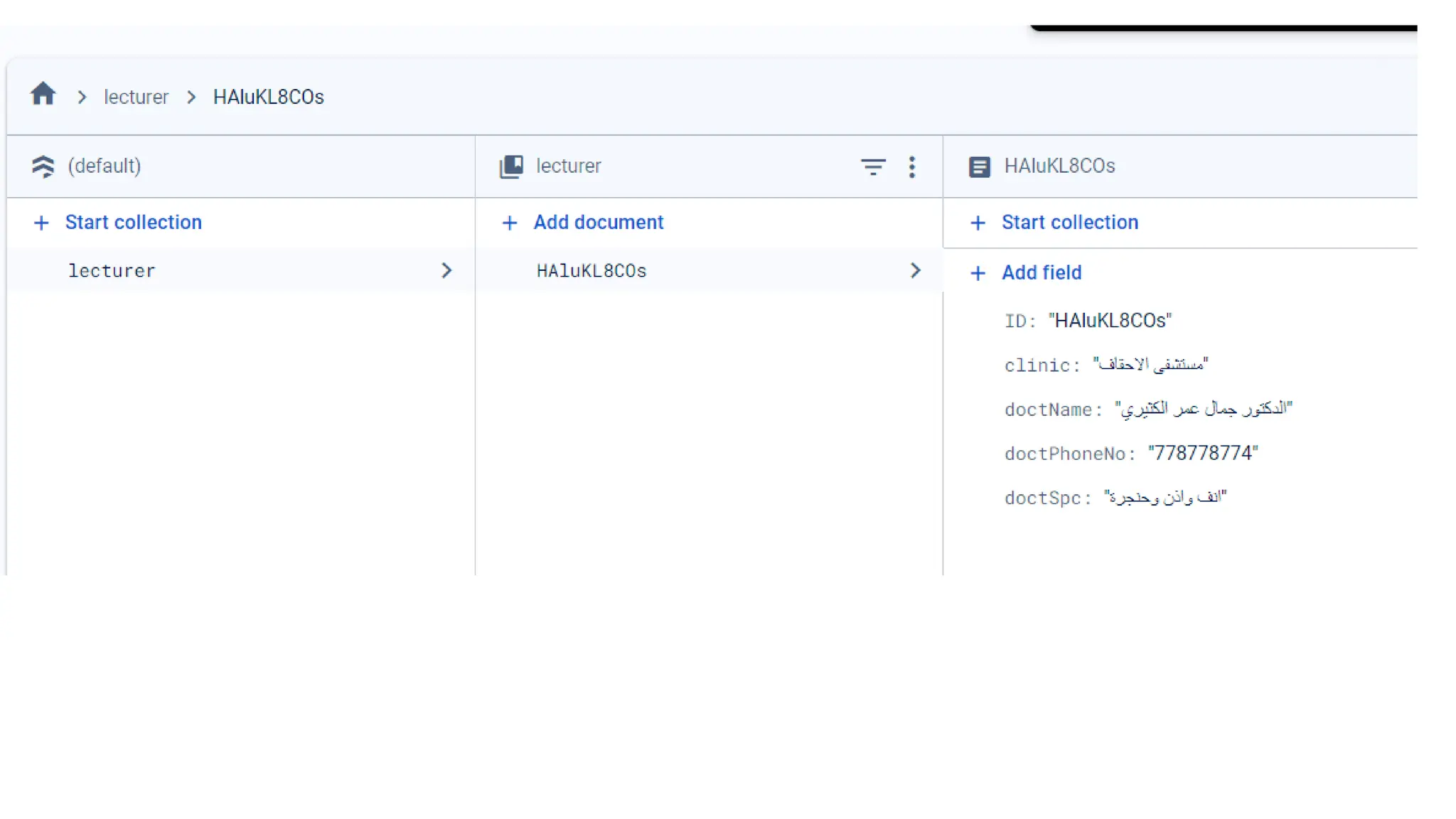Click plus icon beside Add field
Image resolution: width=1456 pixels, height=819 pixels.
click(978, 274)
